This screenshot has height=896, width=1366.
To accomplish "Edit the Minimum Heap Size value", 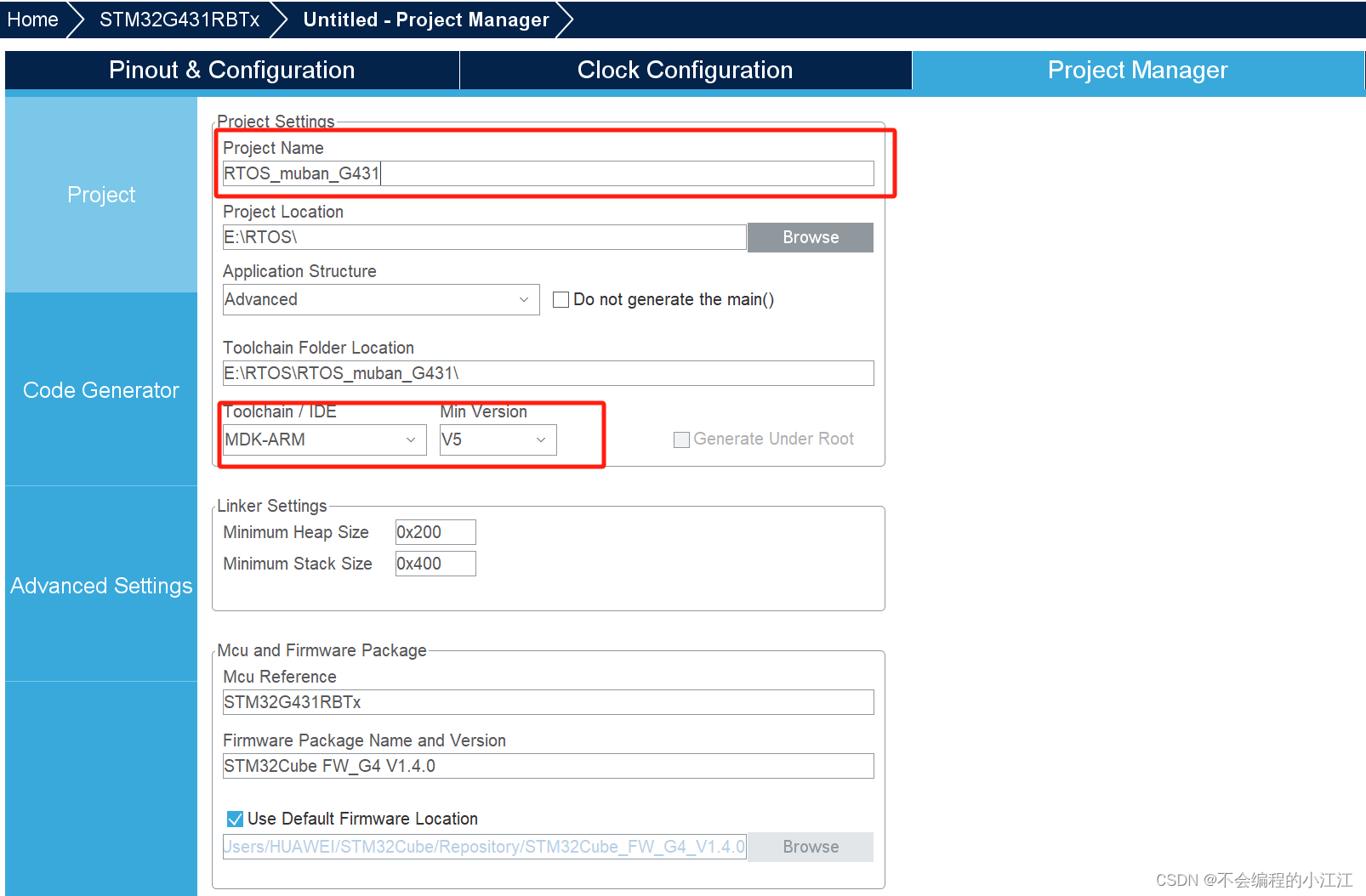I will 435,532.
